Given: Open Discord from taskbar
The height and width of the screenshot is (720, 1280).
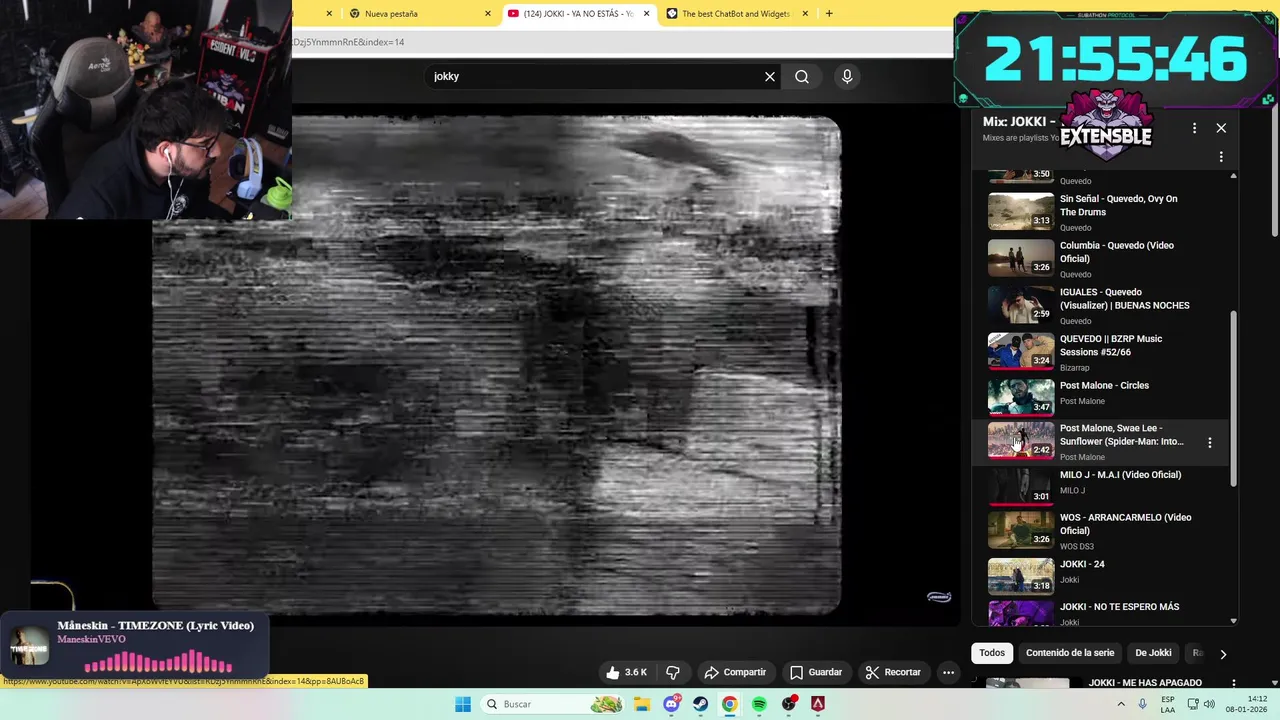Looking at the screenshot, I should (671, 704).
